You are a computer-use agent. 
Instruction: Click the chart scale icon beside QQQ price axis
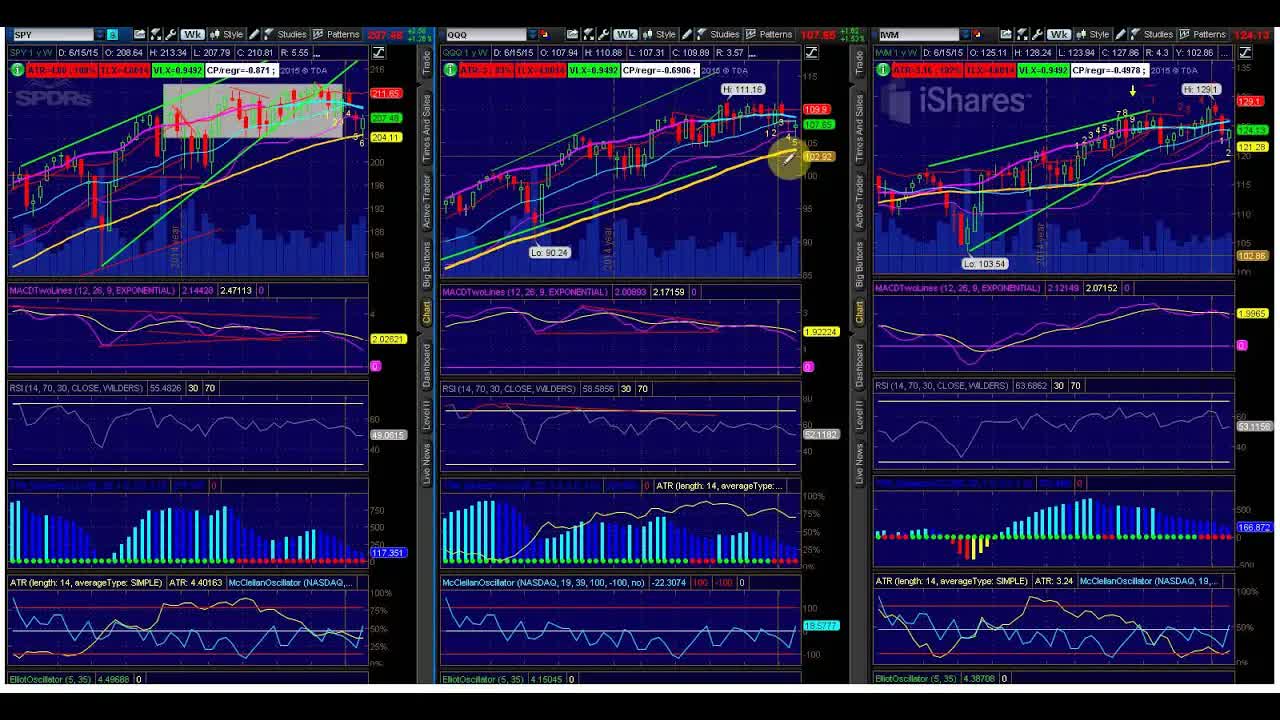[811, 52]
